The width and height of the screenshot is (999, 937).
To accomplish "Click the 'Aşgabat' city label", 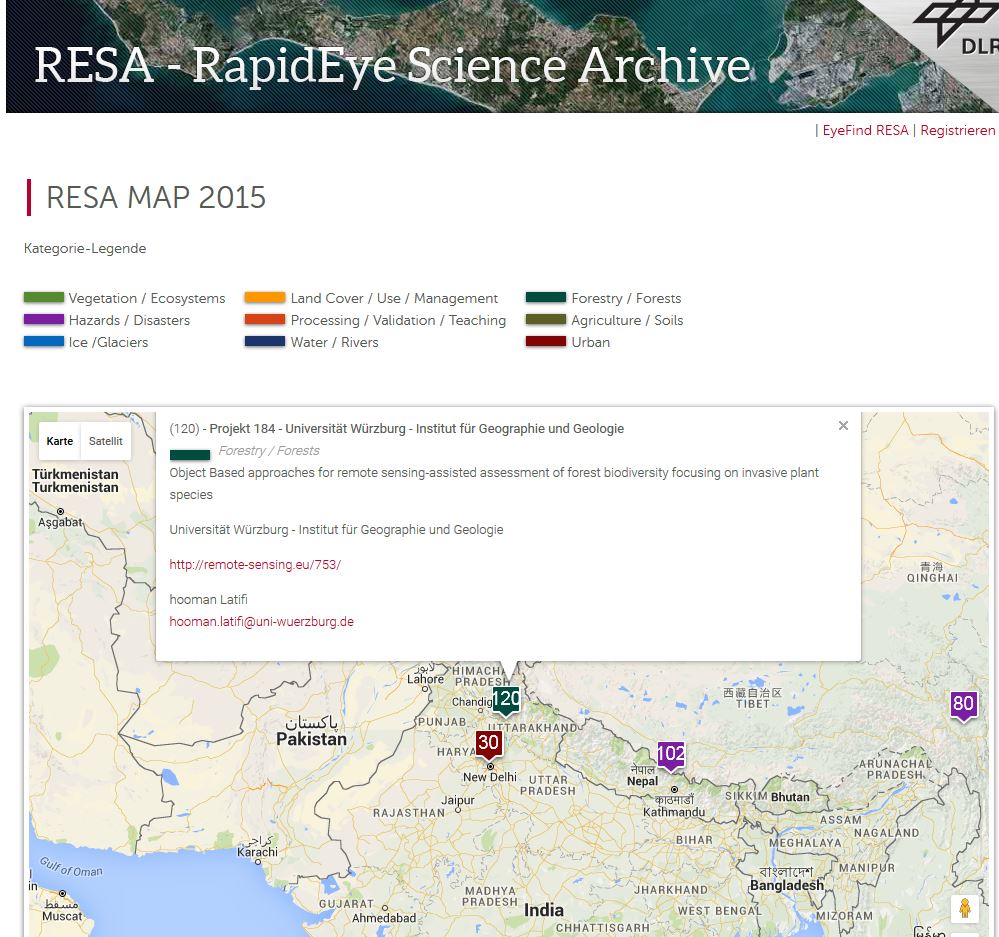I will click(x=61, y=523).
